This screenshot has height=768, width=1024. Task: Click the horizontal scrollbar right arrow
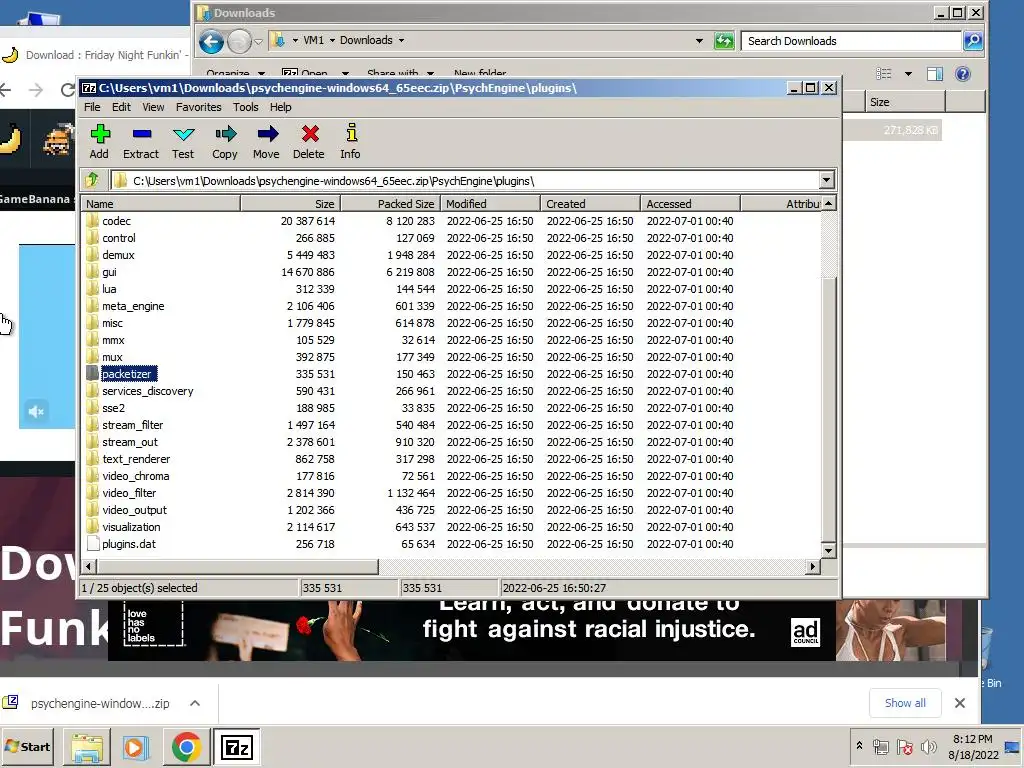[x=813, y=567]
